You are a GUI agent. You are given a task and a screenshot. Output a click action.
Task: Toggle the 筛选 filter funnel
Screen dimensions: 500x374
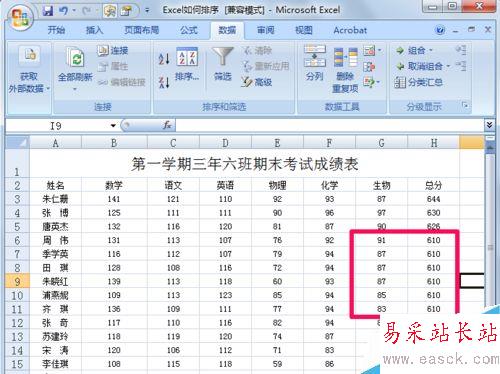click(223, 64)
